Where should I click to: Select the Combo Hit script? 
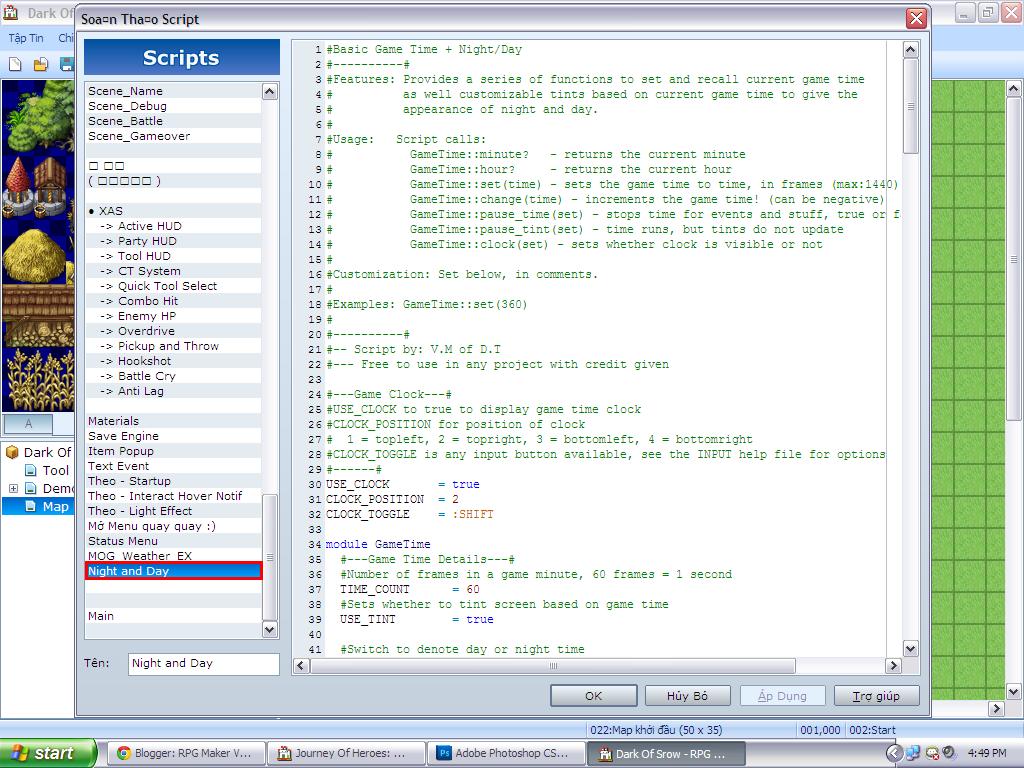click(173, 301)
